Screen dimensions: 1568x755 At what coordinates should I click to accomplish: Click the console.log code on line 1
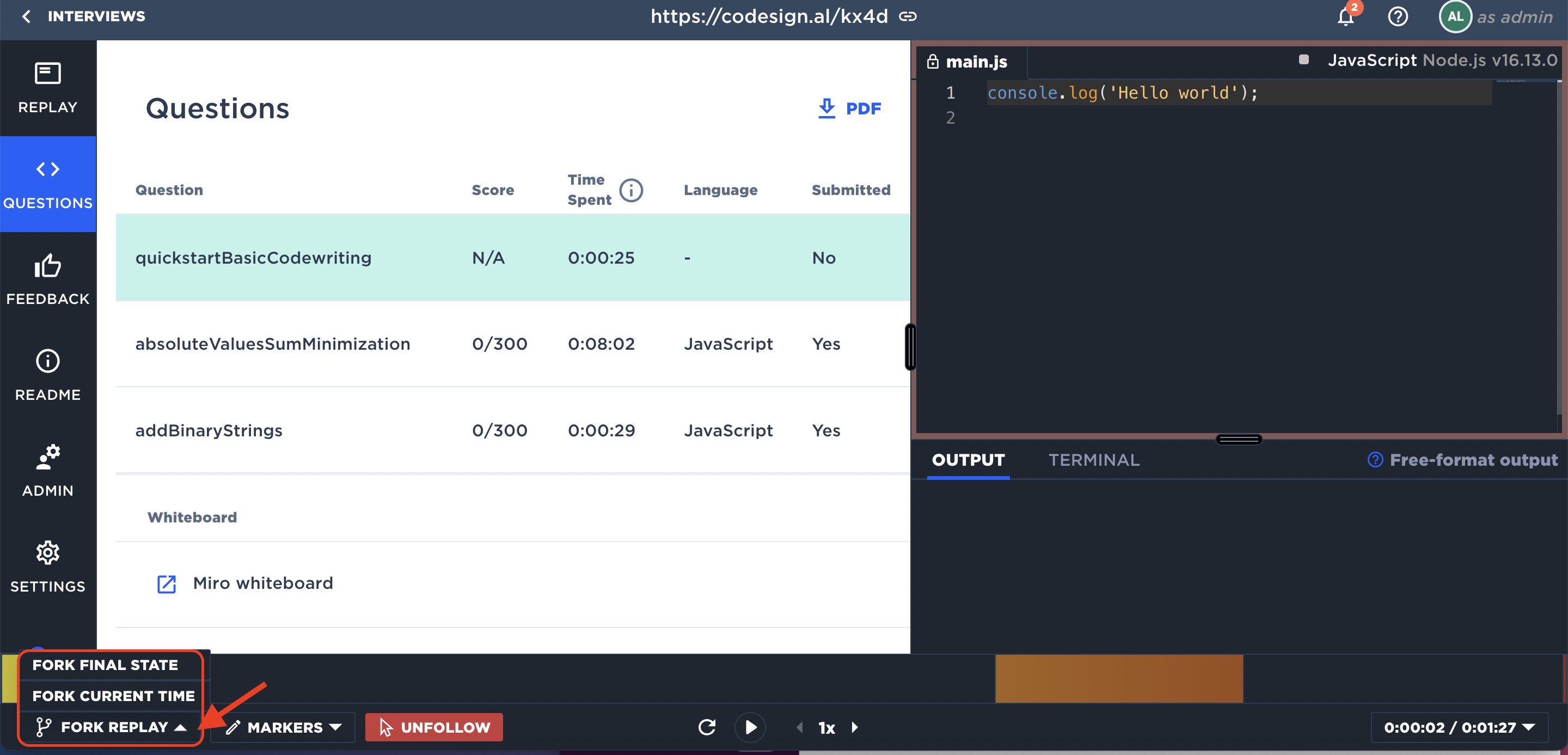point(1123,93)
